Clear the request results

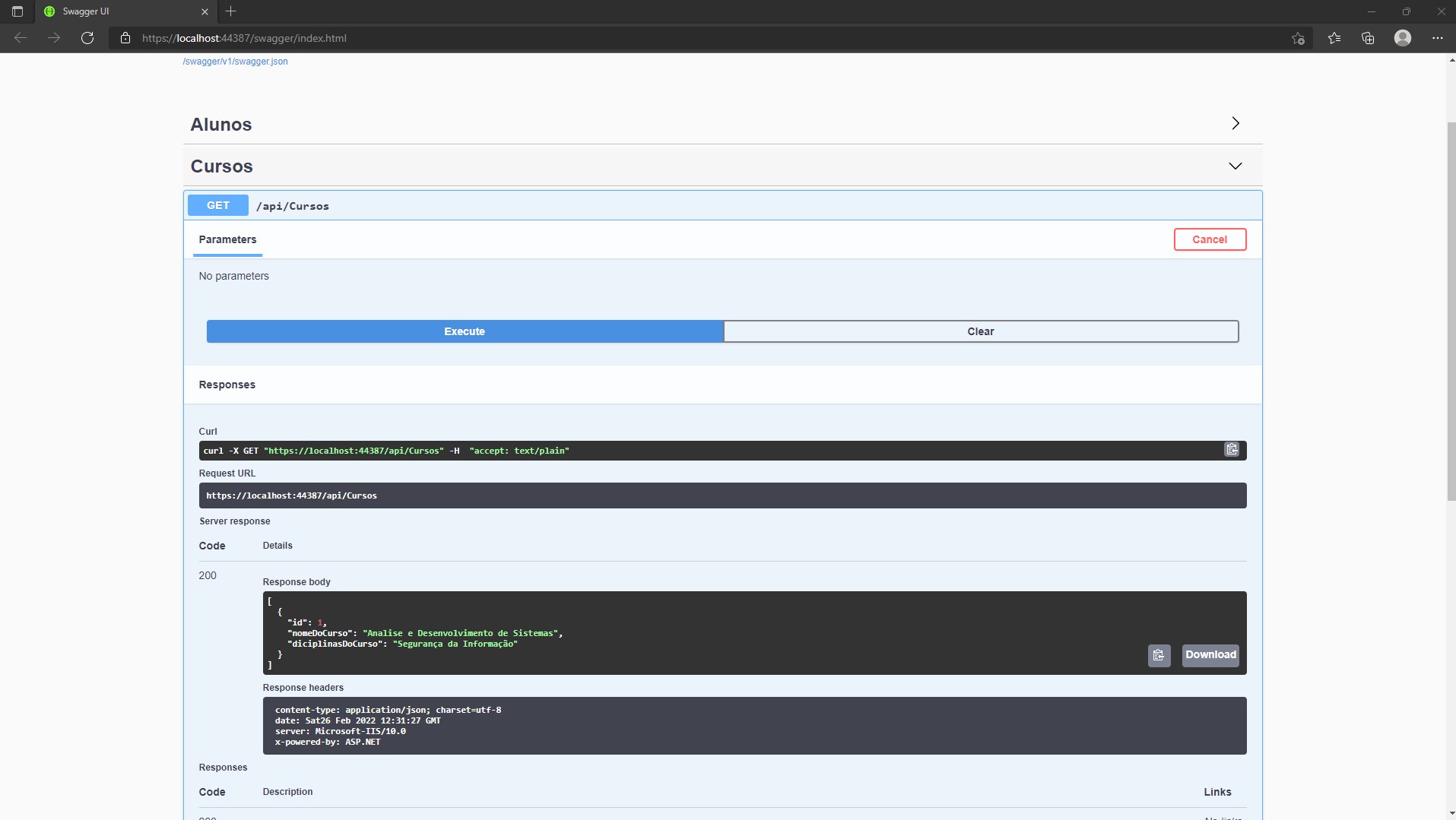tap(981, 331)
